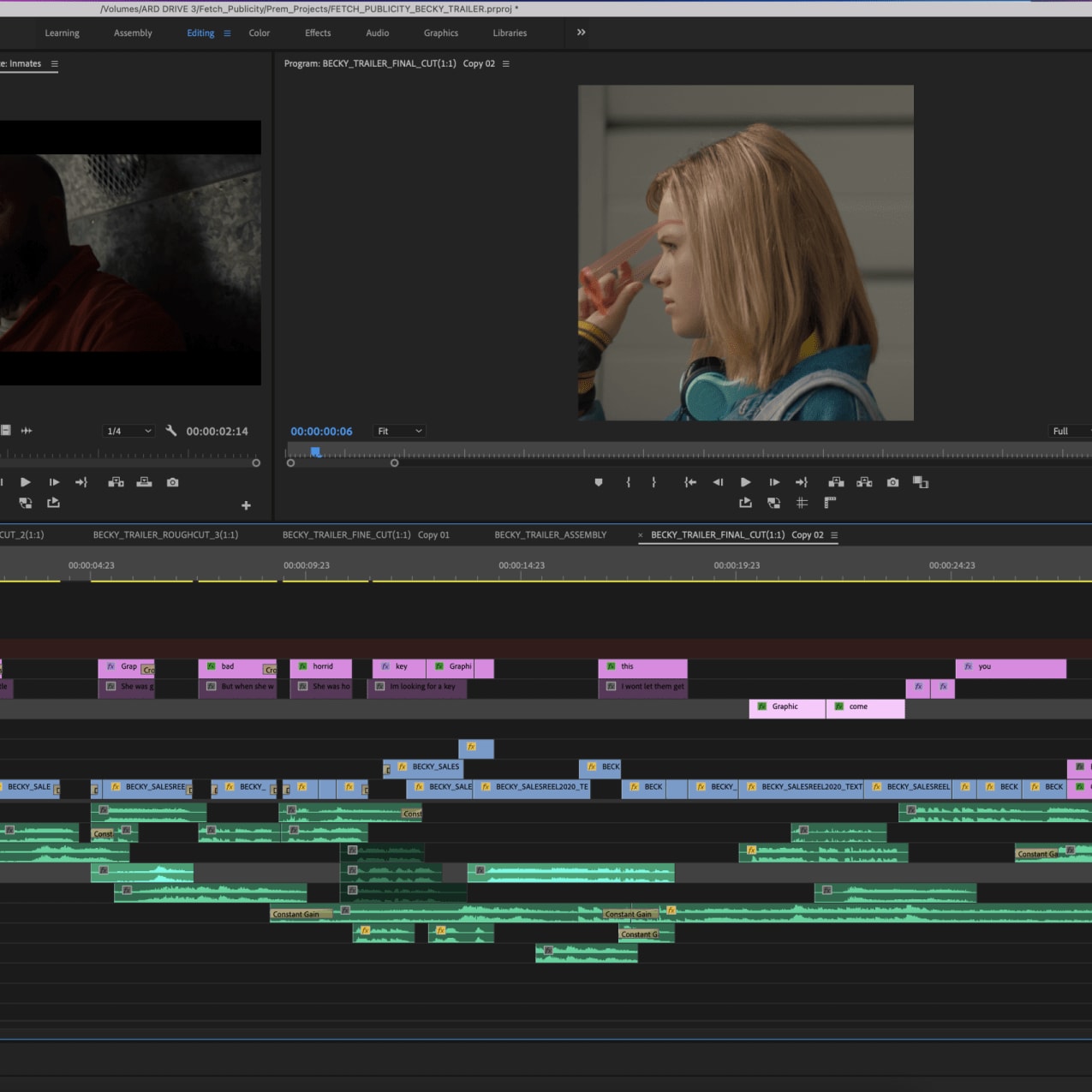Image resolution: width=1092 pixels, height=1092 pixels.
Task: Toggle proxies button in Program monitor
Action: [773, 503]
